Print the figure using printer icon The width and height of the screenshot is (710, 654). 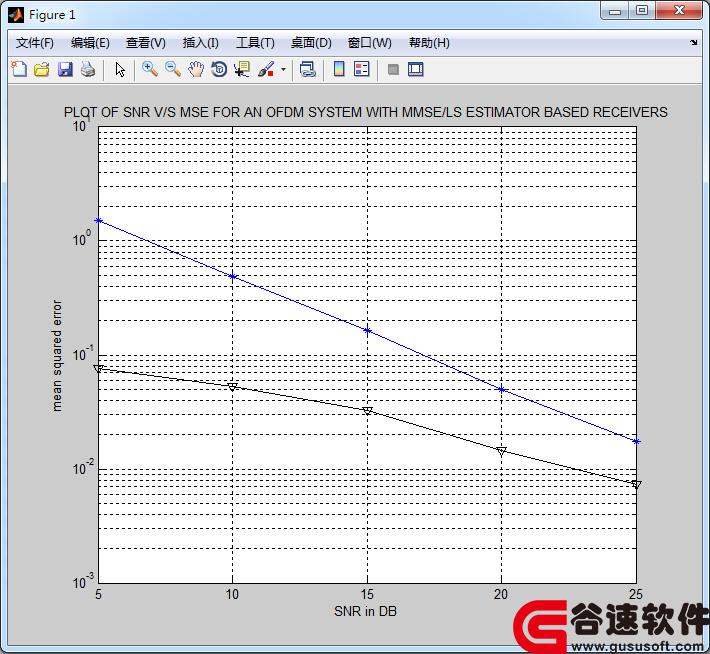click(88, 69)
